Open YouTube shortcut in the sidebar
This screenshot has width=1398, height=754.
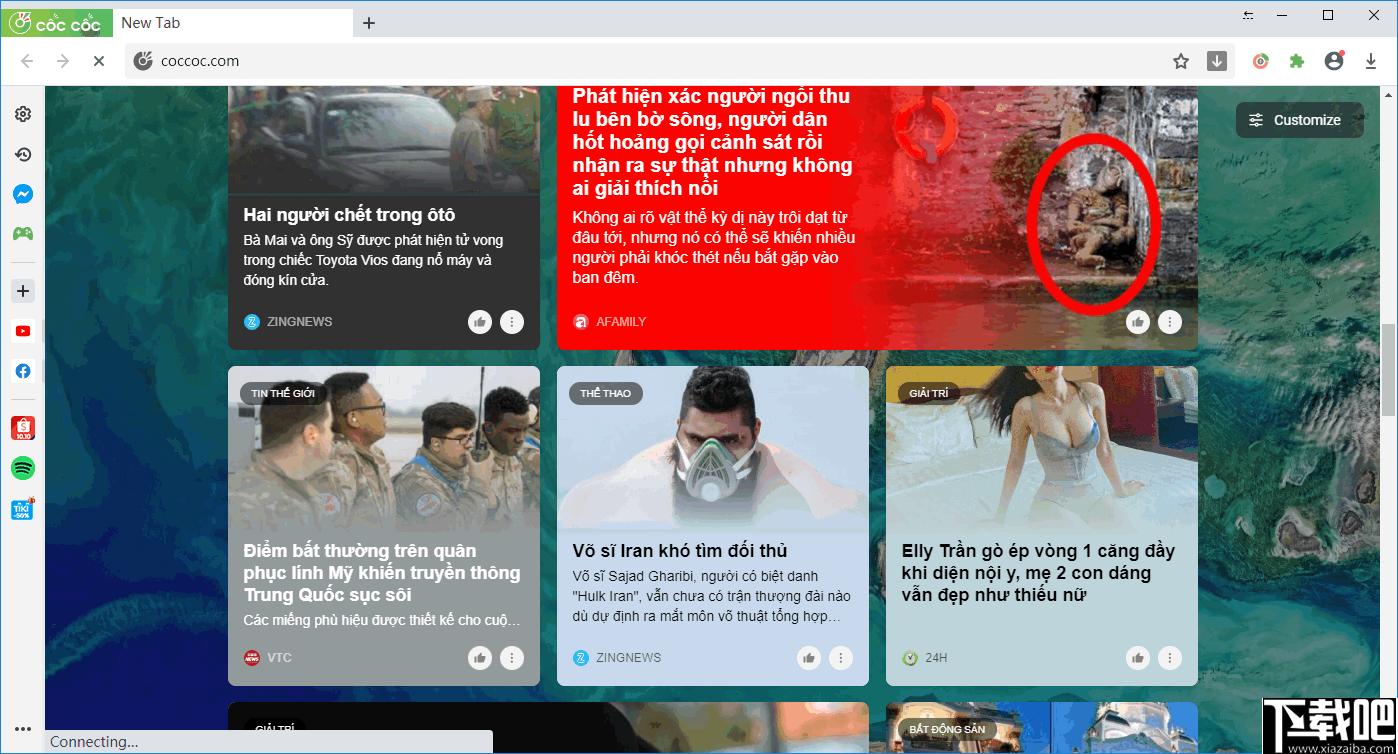23,331
